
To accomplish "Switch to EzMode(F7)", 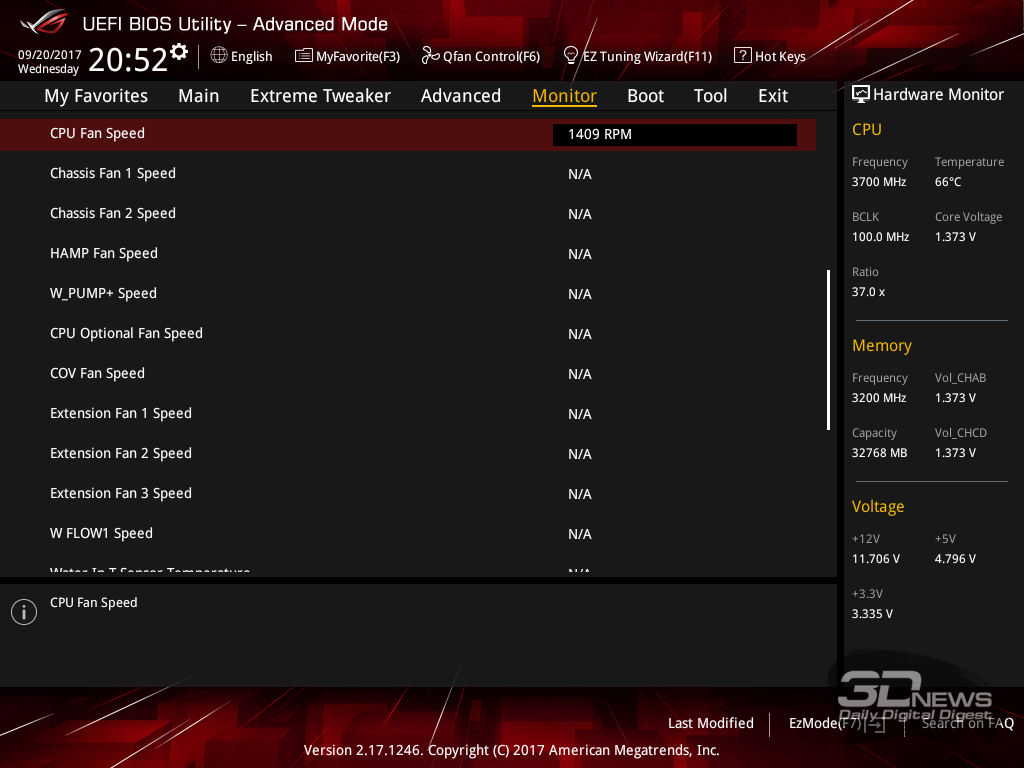I will 825,723.
